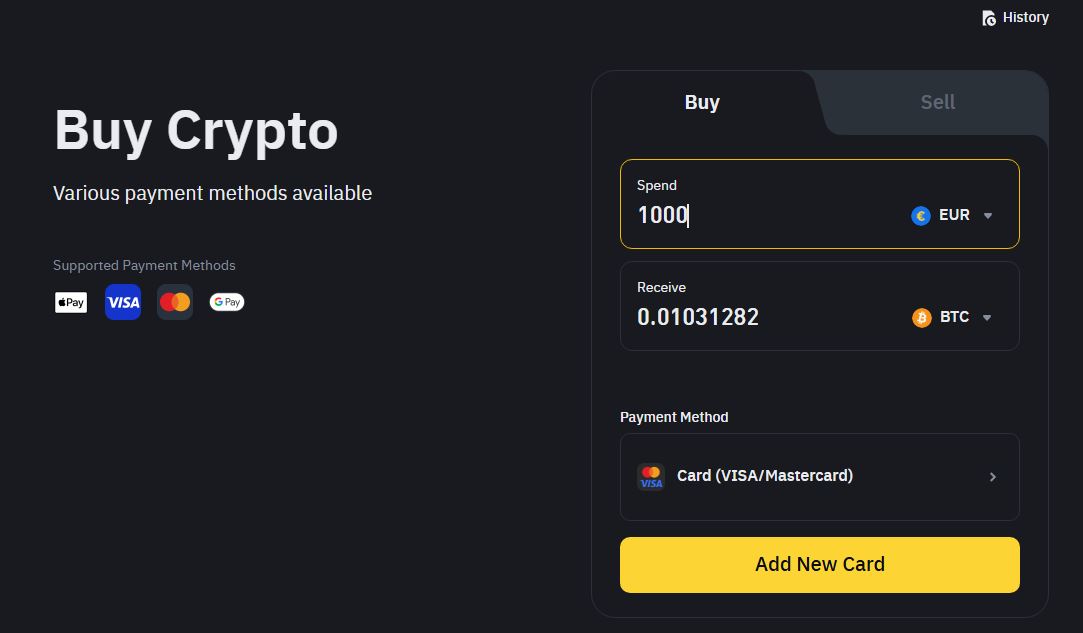The width and height of the screenshot is (1083, 633).
Task: Click the Spend amount input field
Action: point(700,215)
